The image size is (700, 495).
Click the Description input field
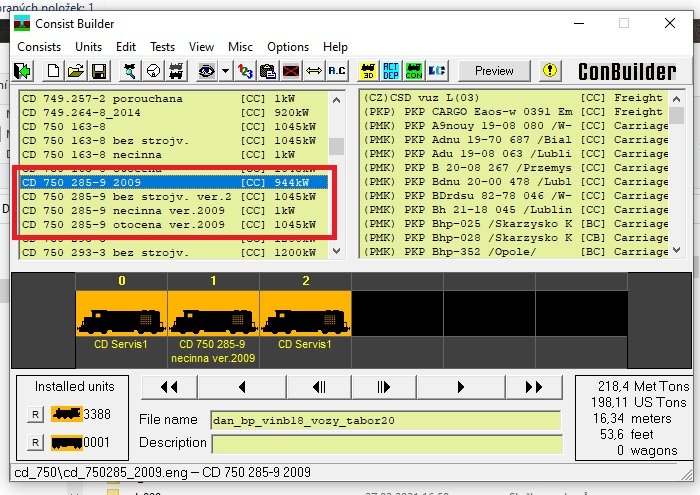coord(388,442)
